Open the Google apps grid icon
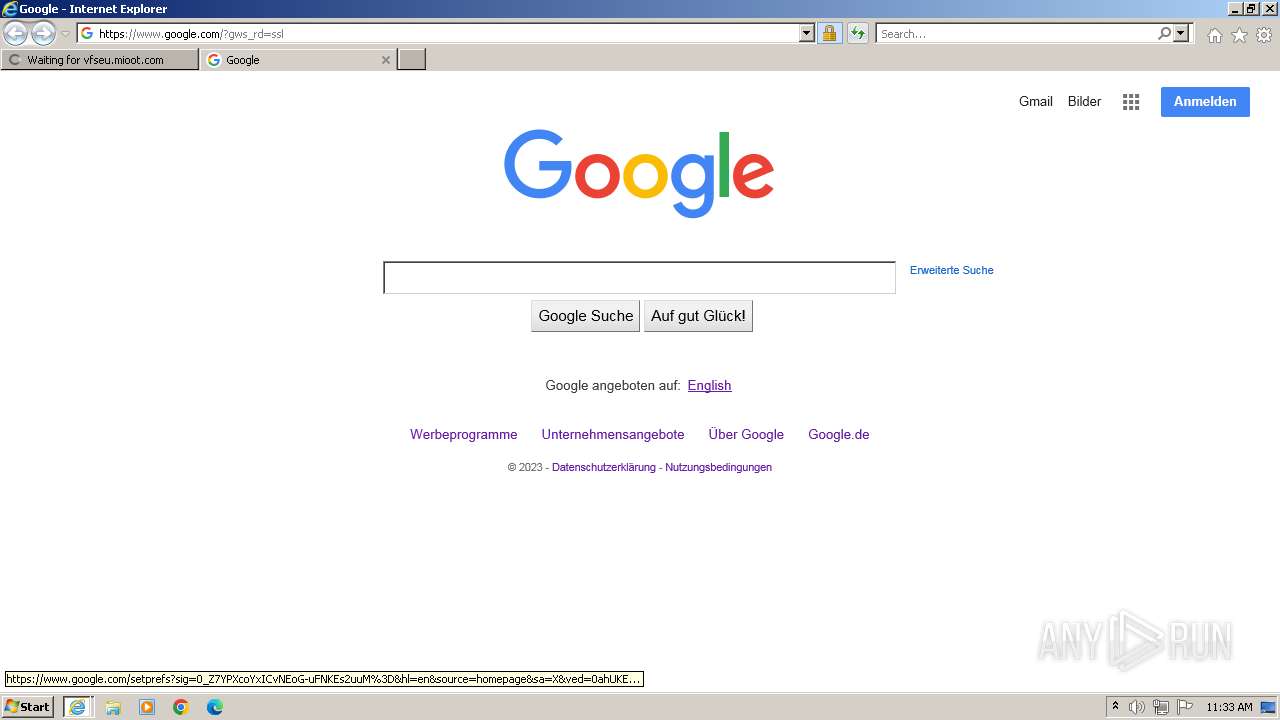 click(x=1131, y=102)
